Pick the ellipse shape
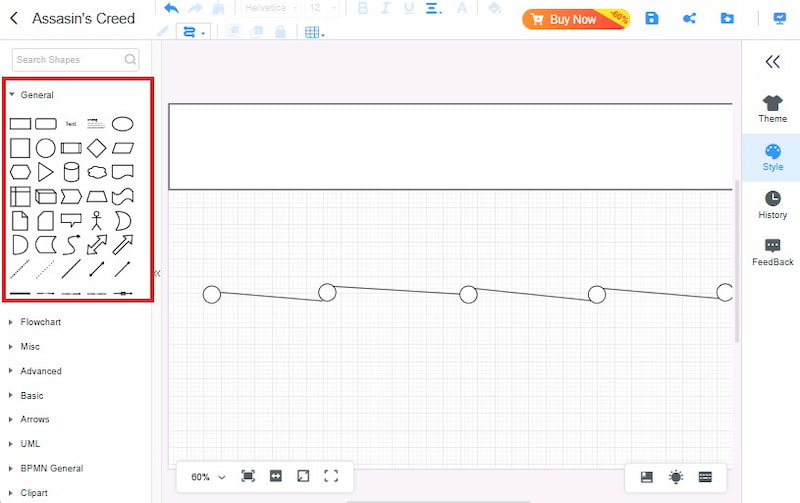 (x=122, y=124)
